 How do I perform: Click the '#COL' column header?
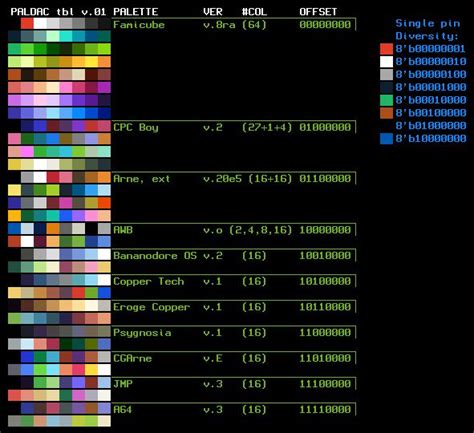click(x=254, y=12)
